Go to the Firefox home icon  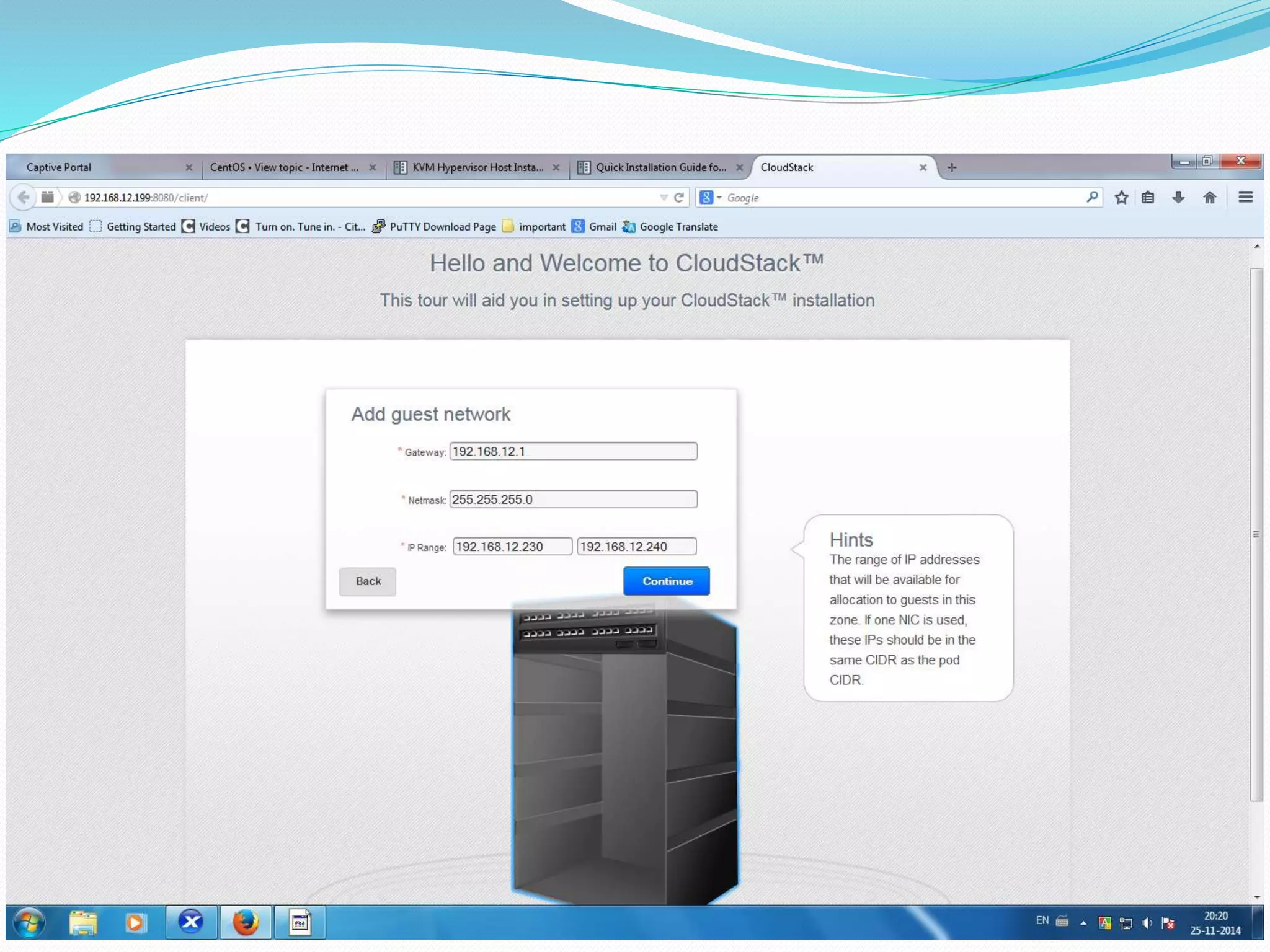coord(1209,197)
